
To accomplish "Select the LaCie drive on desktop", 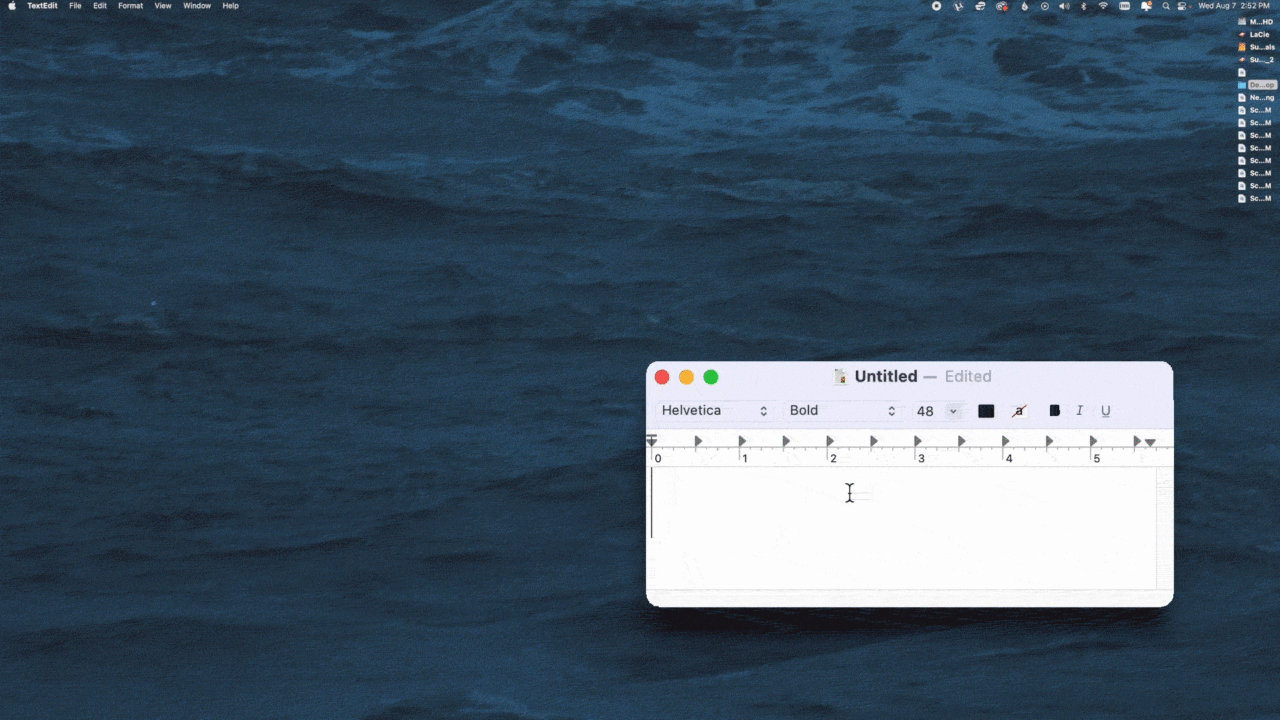I will pyautogui.click(x=1258, y=34).
